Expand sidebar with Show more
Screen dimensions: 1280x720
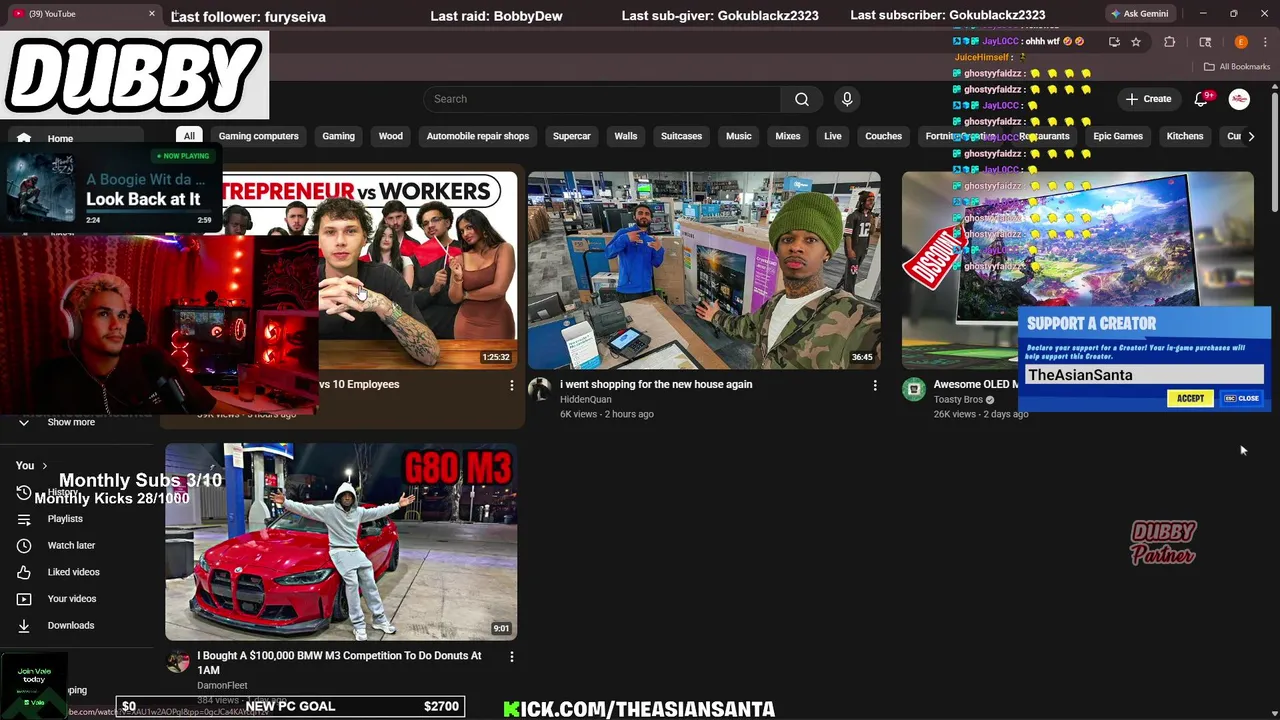click(x=72, y=422)
